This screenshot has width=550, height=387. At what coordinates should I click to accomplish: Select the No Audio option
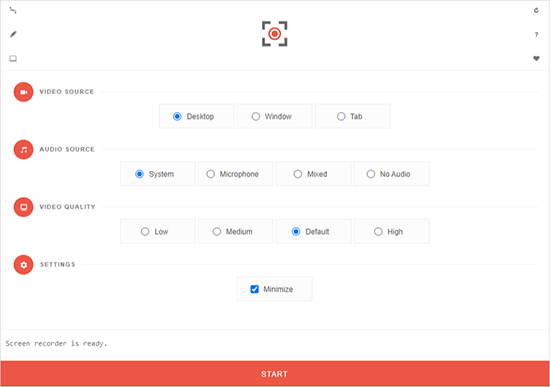point(391,174)
